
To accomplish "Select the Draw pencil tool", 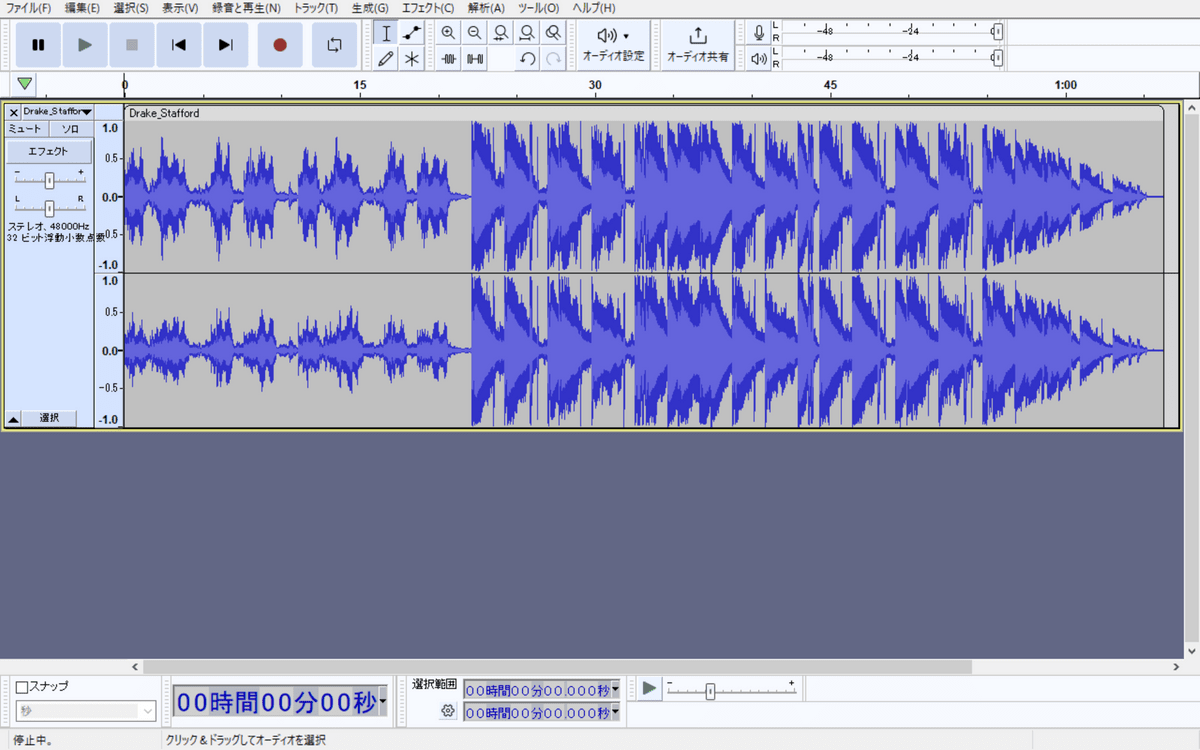I will [x=386, y=59].
